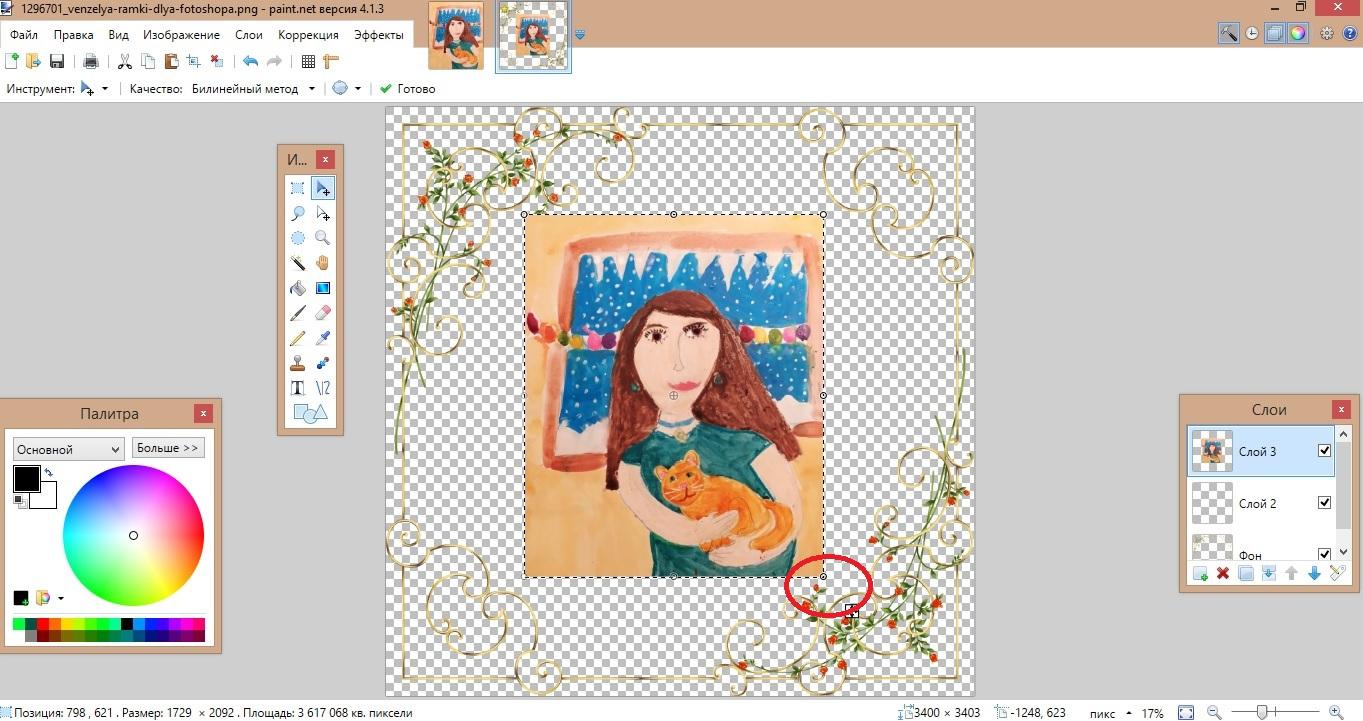The image size is (1363, 721).
Task: Open the Файл menu
Action: point(24,35)
